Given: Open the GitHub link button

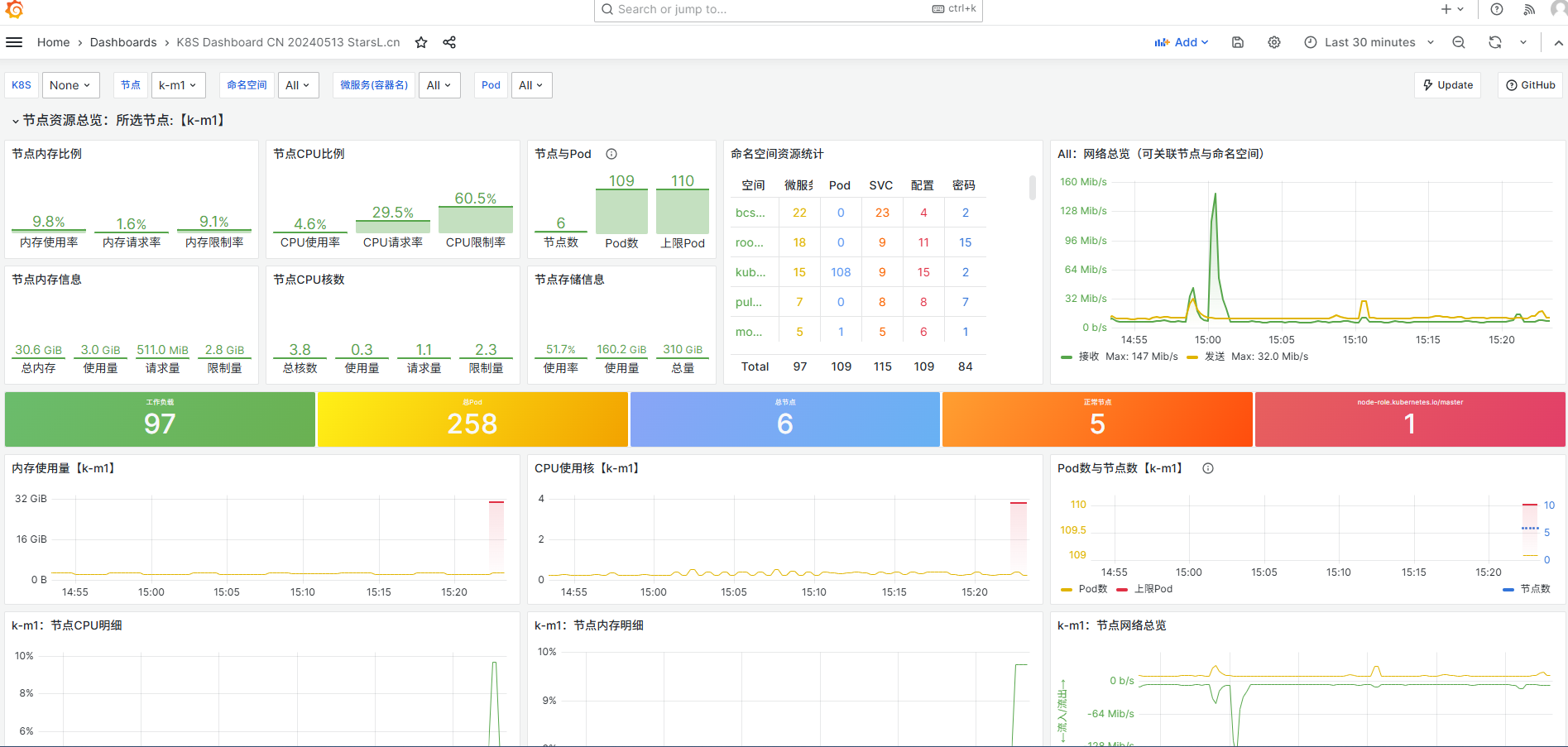Looking at the screenshot, I should pyautogui.click(x=1531, y=85).
